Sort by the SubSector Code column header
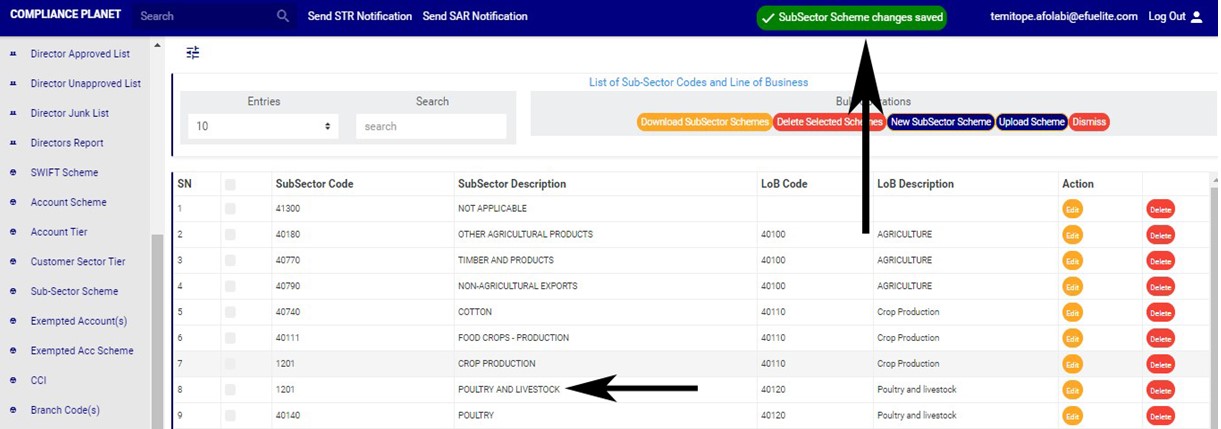 coord(314,184)
